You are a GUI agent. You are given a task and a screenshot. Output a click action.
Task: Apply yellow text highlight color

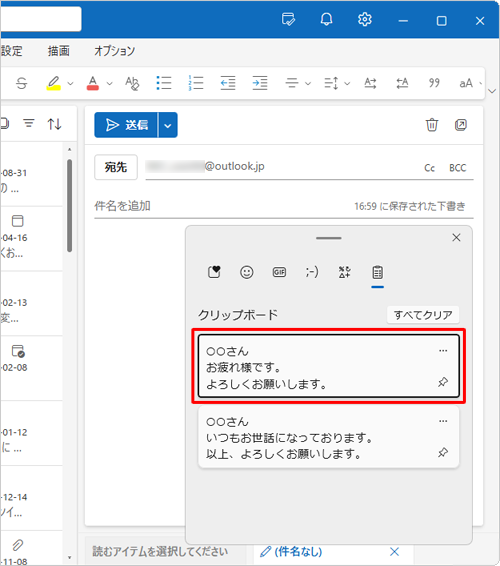point(53,83)
